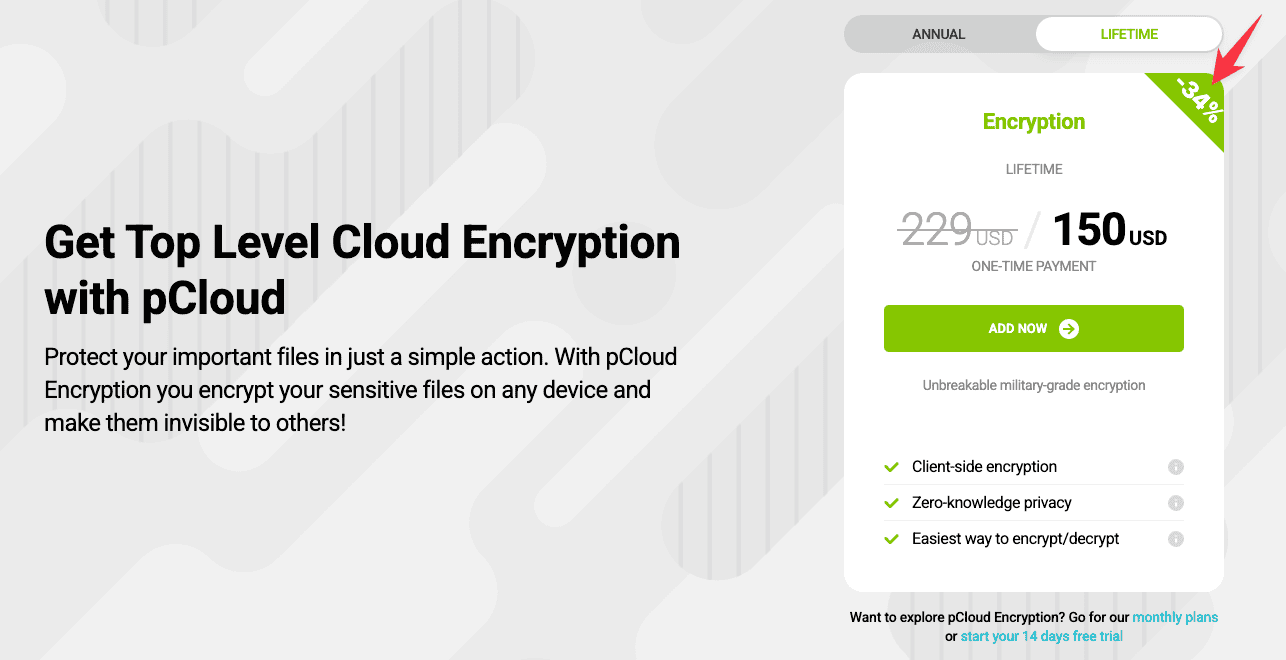Click the green checkmark next to Zero-knowledge privacy
Viewport: 1286px width, 660px height.
[x=891, y=502]
